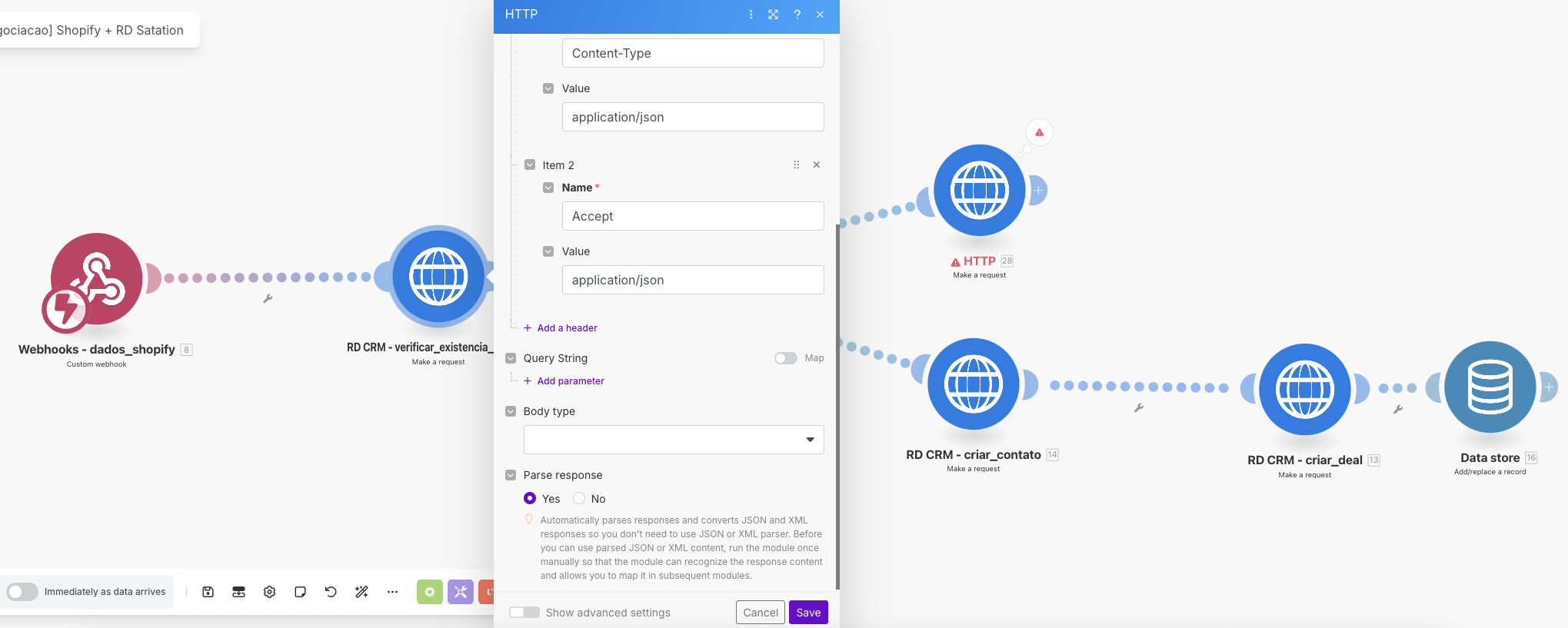Open the Webhooks dados_shopify module
The height and width of the screenshot is (628, 1568).
pos(97,278)
